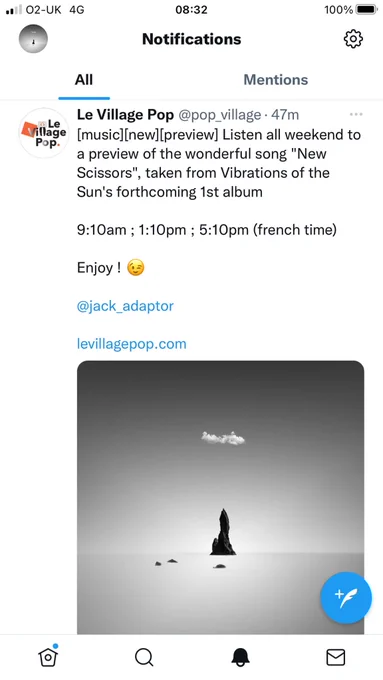The height and width of the screenshot is (680, 383).
Task: Select the Notifications bell icon
Action: pos(240,657)
